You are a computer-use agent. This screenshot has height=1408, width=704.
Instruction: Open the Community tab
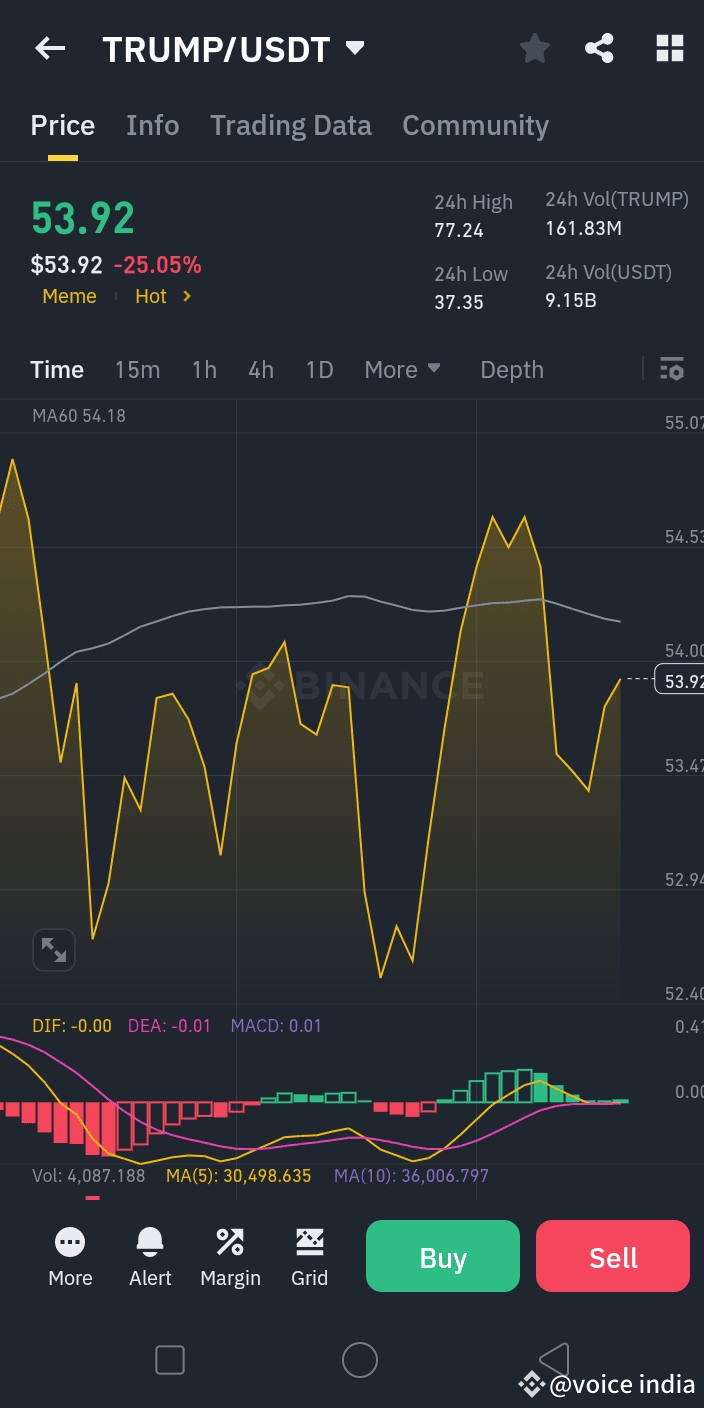click(475, 126)
